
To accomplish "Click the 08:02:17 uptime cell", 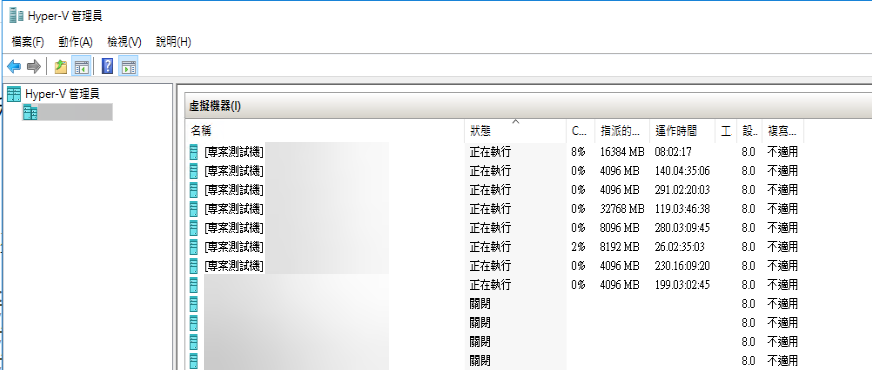I will (x=673, y=151).
